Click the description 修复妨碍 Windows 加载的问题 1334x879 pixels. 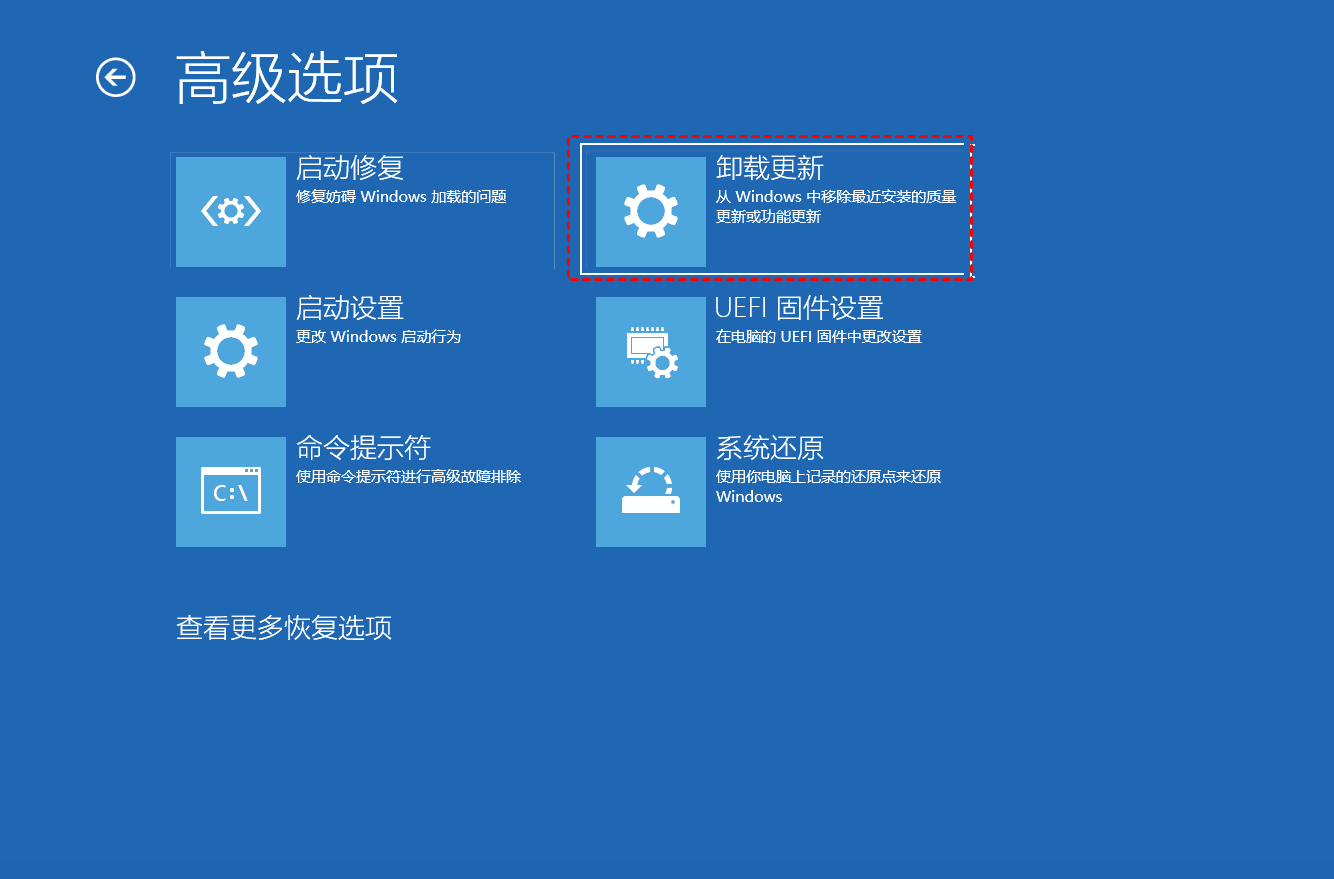(401, 197)
